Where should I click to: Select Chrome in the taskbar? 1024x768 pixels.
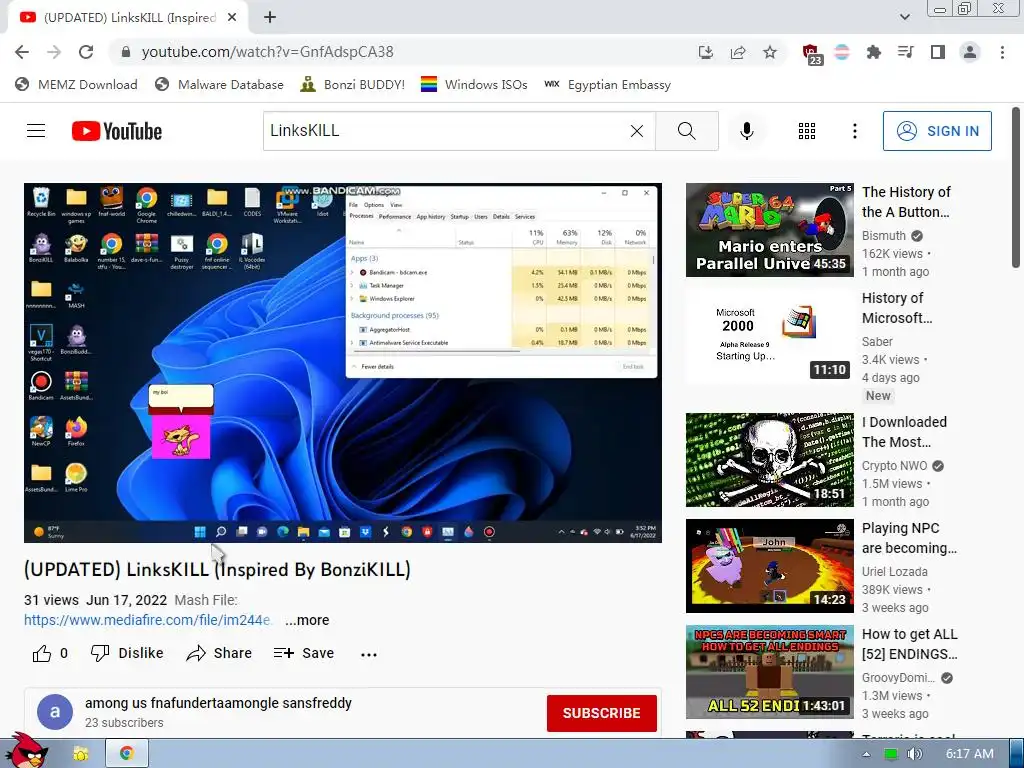[x=127, y=754]
